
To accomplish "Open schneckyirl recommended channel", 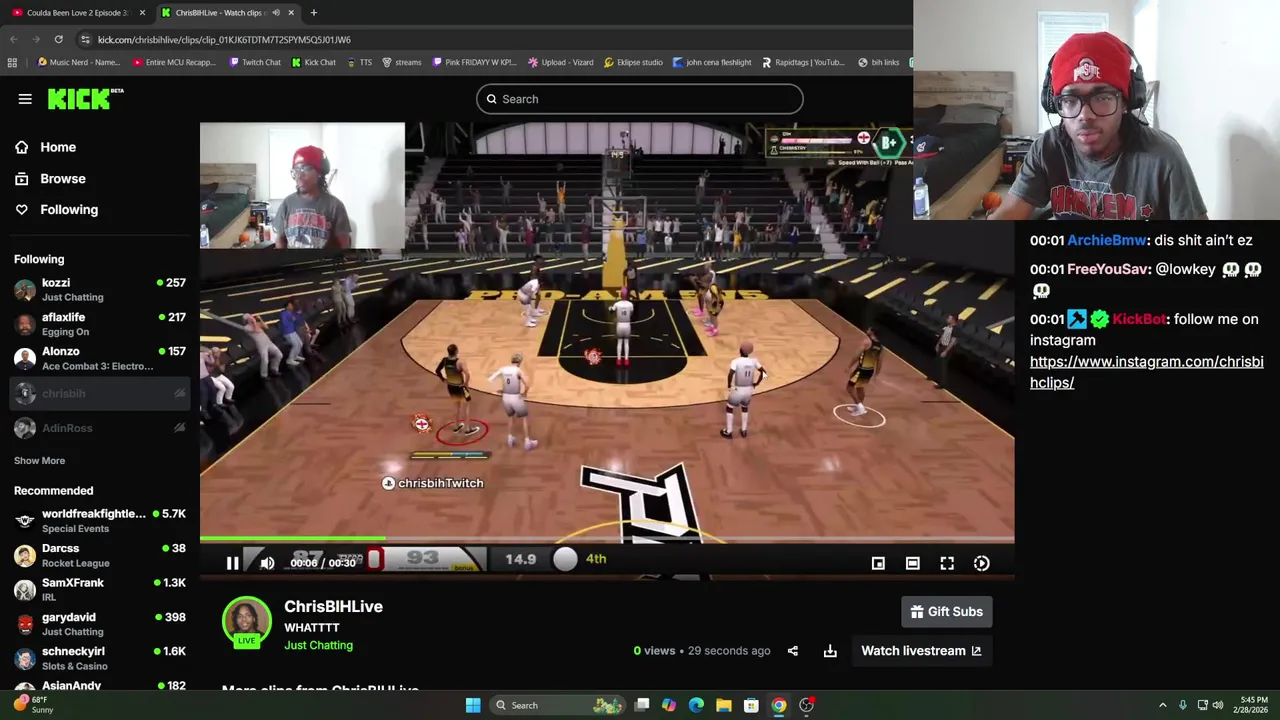I will point(100,658).
